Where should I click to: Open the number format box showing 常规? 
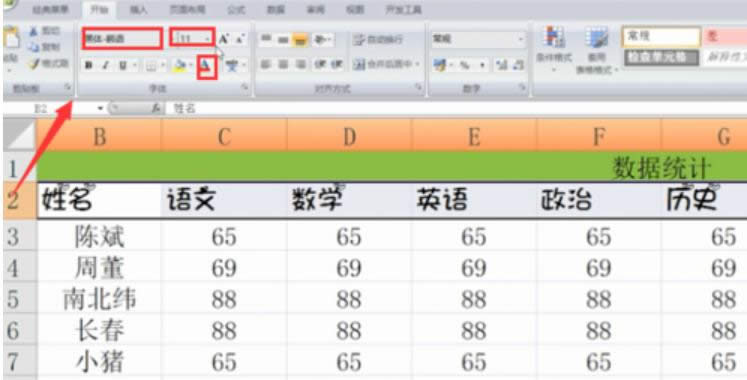click(478, 40)
